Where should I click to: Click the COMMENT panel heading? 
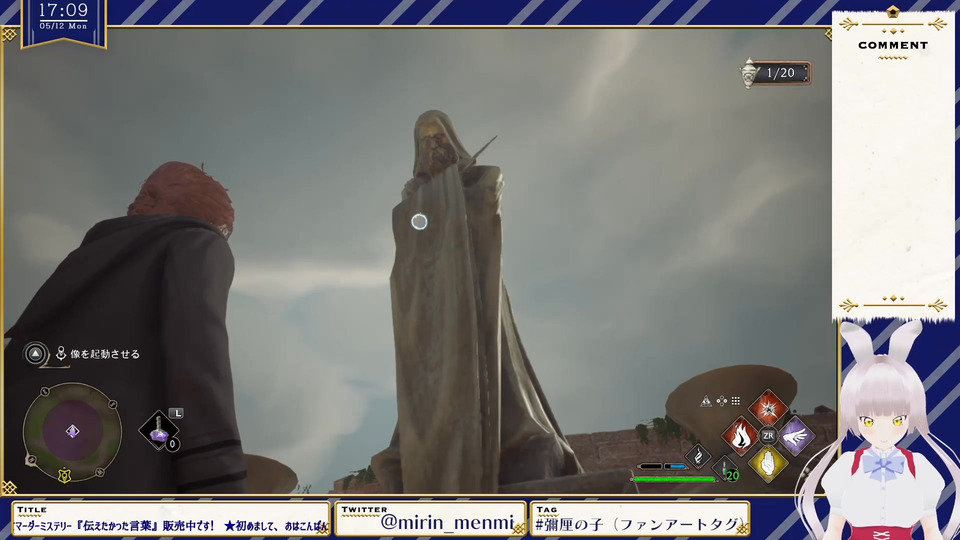pos(893,45)
